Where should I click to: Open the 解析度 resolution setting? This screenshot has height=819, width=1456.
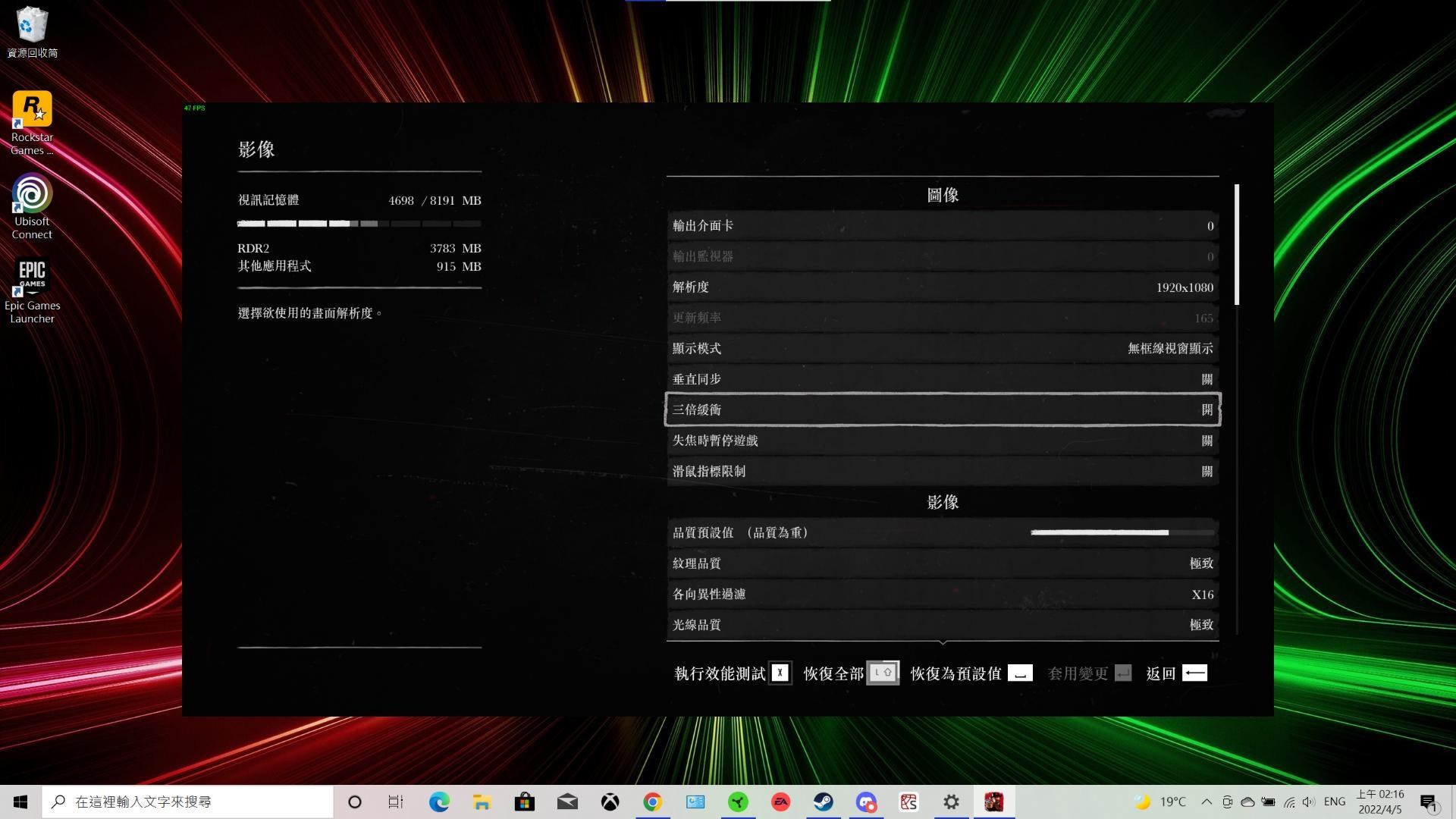point(942,287)
